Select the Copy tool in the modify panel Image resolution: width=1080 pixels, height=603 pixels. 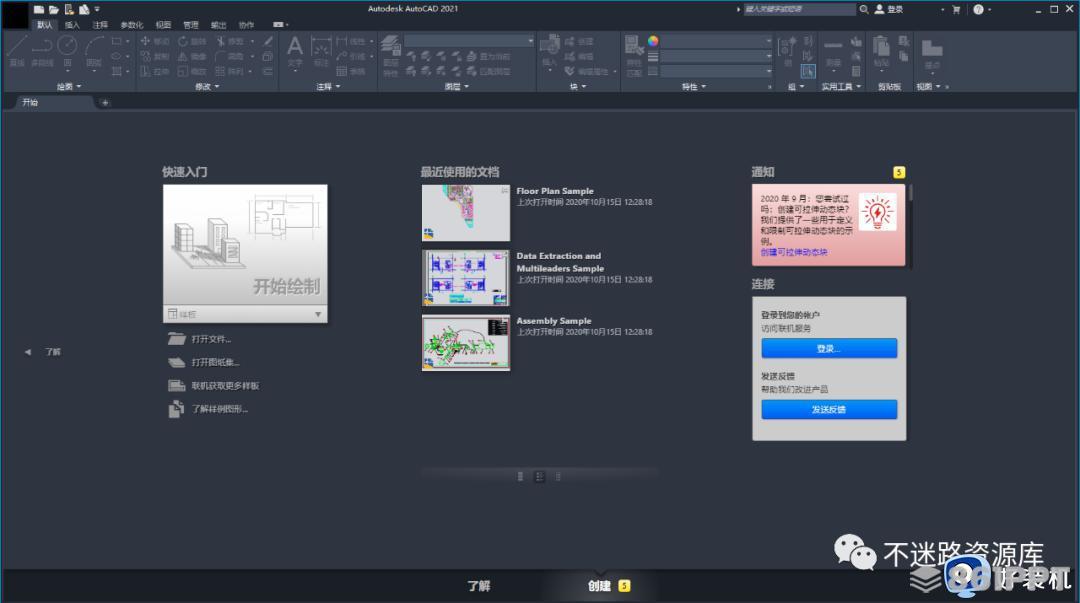[x=155, y=57]
